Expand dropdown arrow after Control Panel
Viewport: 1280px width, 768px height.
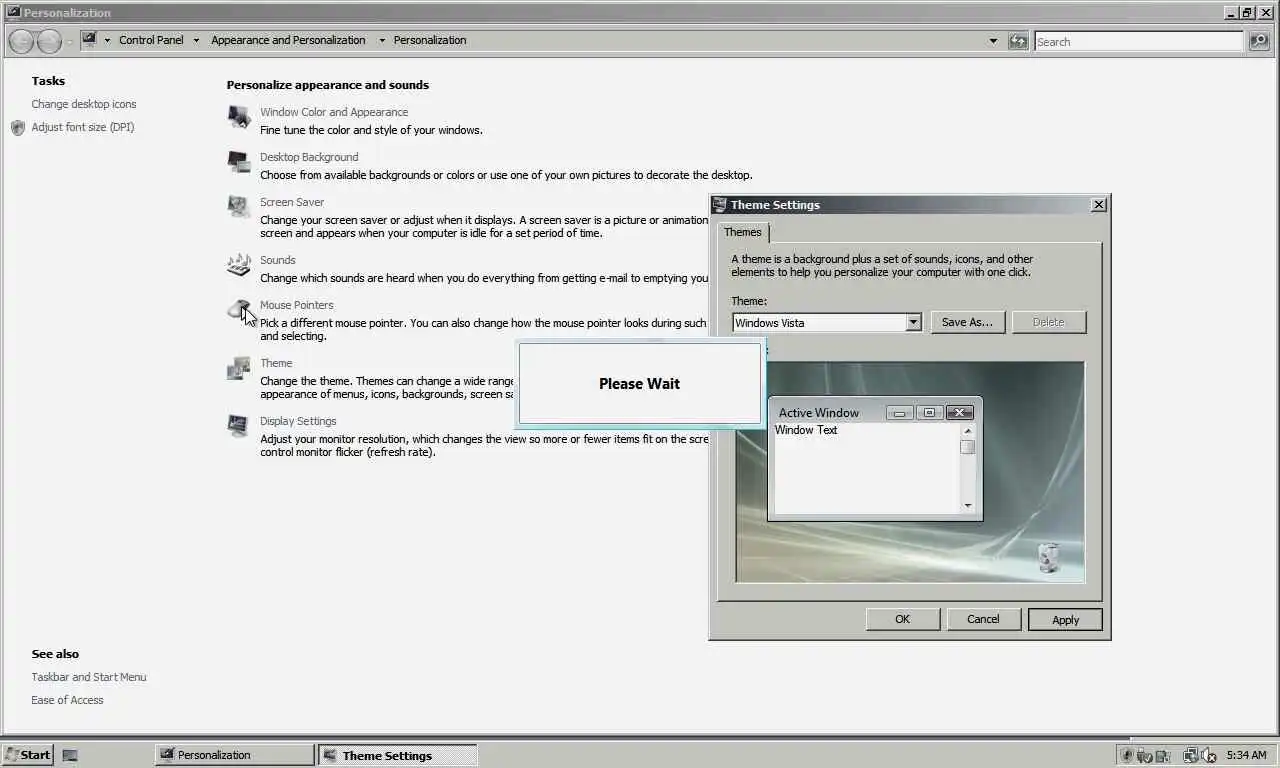click(196, 41)
